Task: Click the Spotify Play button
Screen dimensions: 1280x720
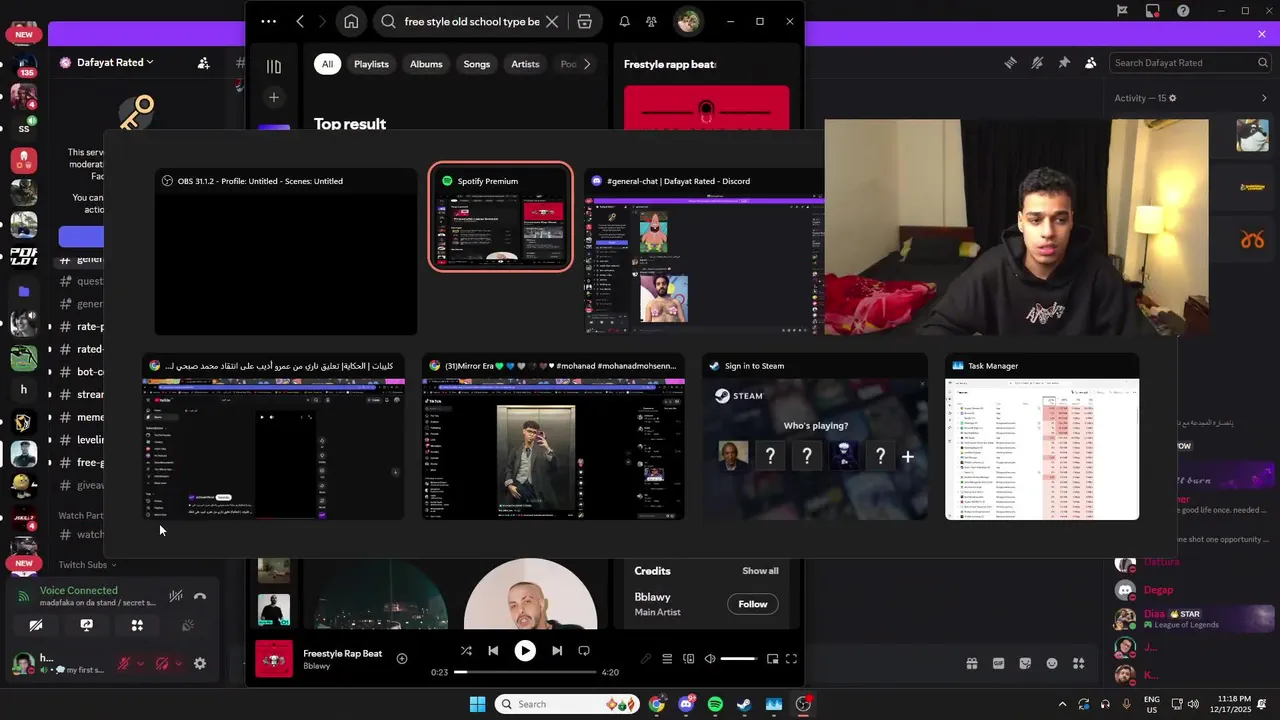Action: click(525, 650)
